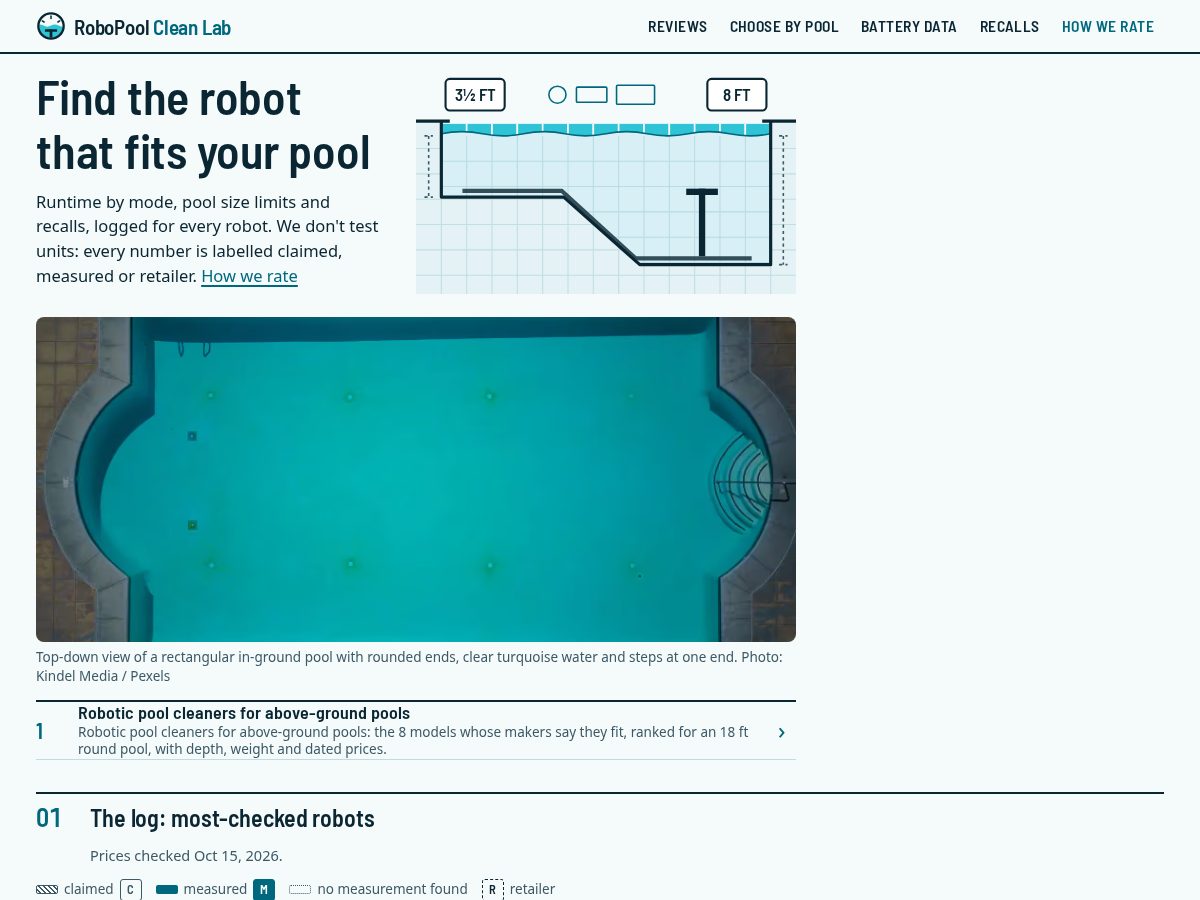Click the 'Prices checked Oct 15, 2026.' text
Image resolution: width=1200 pixels, height=900 pixels.
click(186, 856)
